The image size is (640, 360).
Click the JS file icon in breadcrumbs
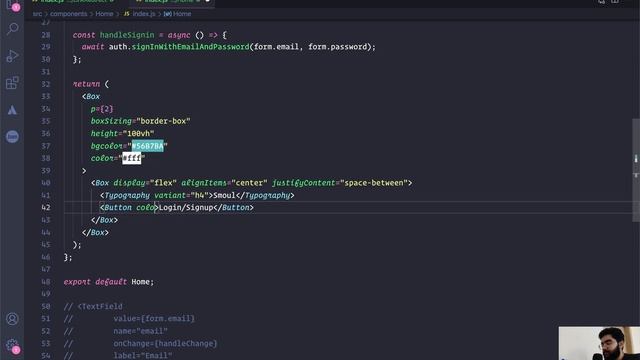[x=127, y=14]
